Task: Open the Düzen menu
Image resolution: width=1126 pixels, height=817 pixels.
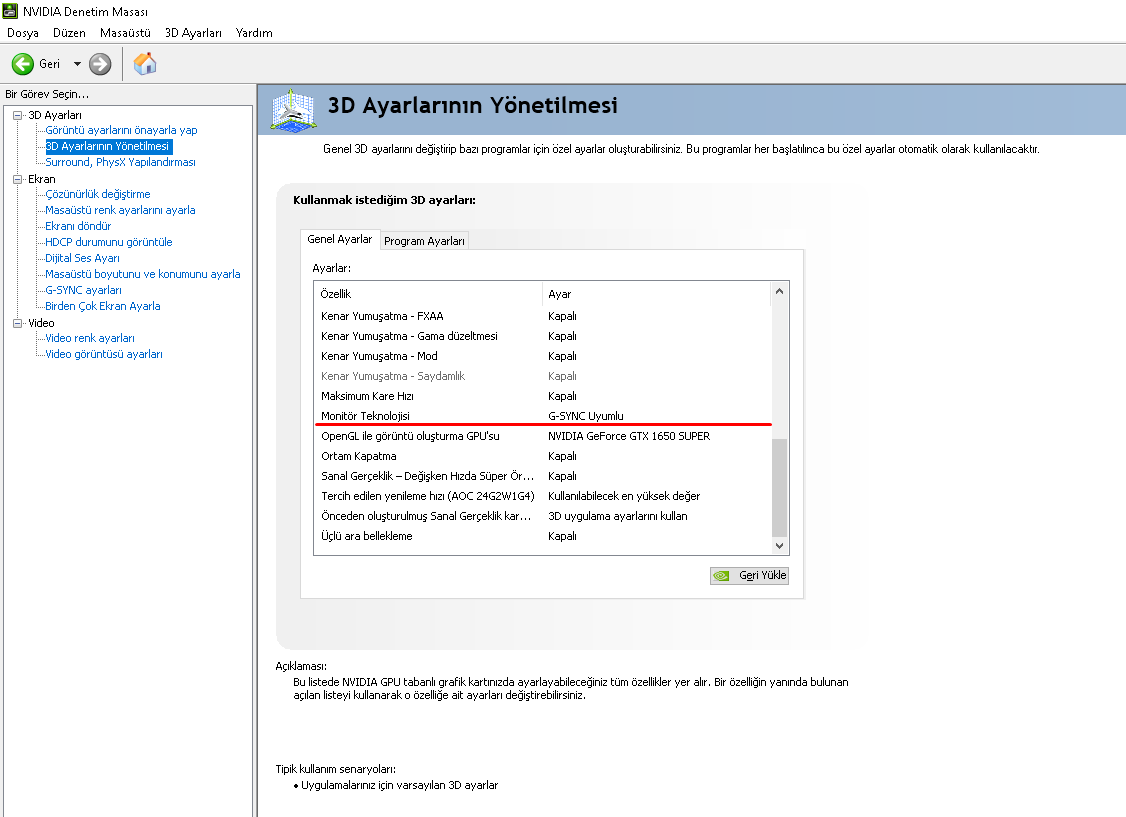Action: tap(69, 33)
